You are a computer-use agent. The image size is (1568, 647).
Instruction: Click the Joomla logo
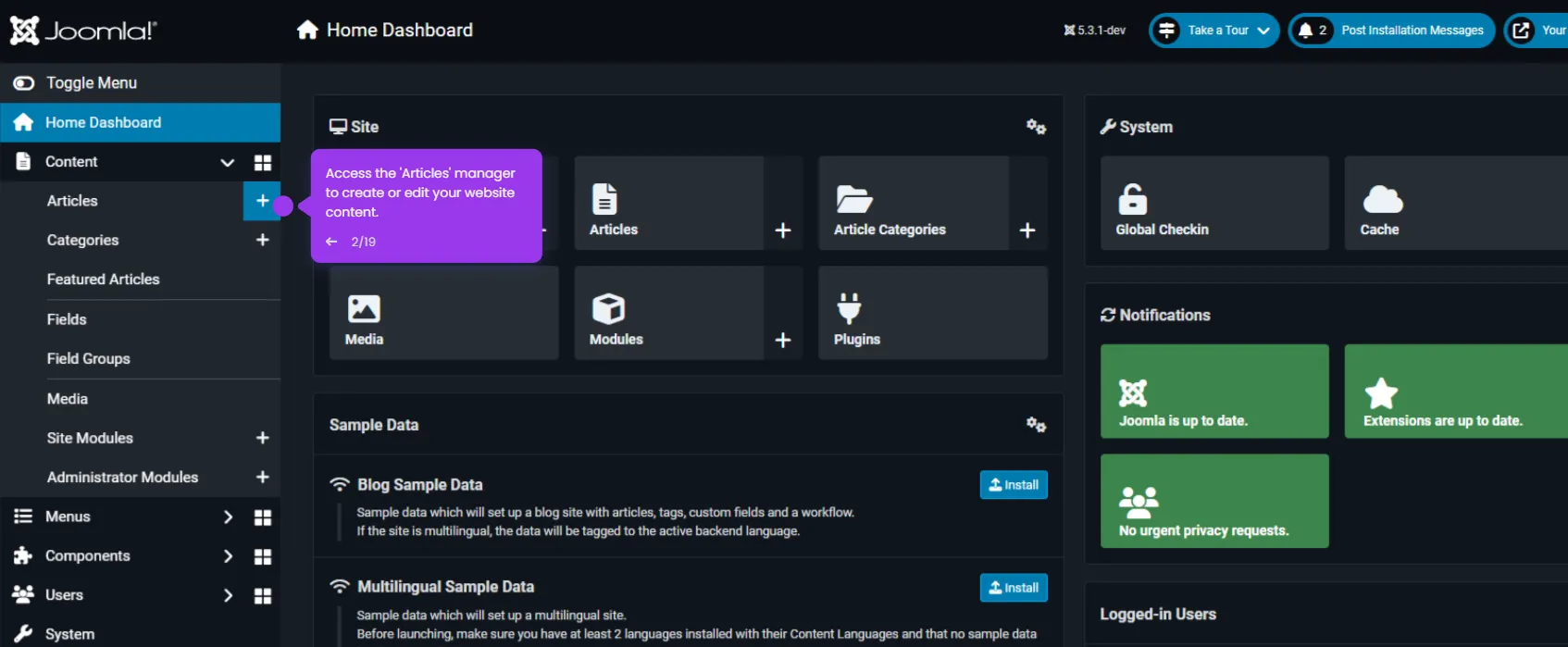click(83, 31)
